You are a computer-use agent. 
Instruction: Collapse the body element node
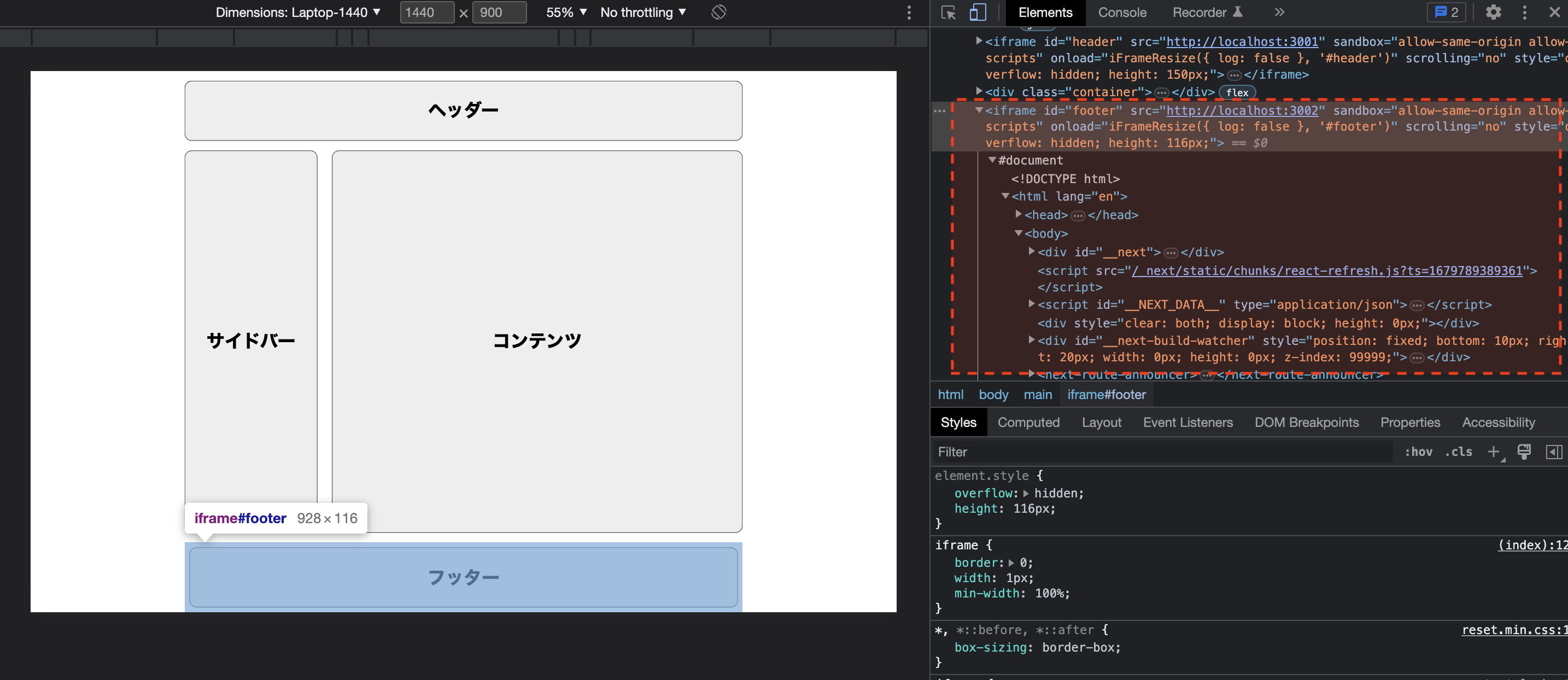pyautogui.click(x=1019, y=233)
